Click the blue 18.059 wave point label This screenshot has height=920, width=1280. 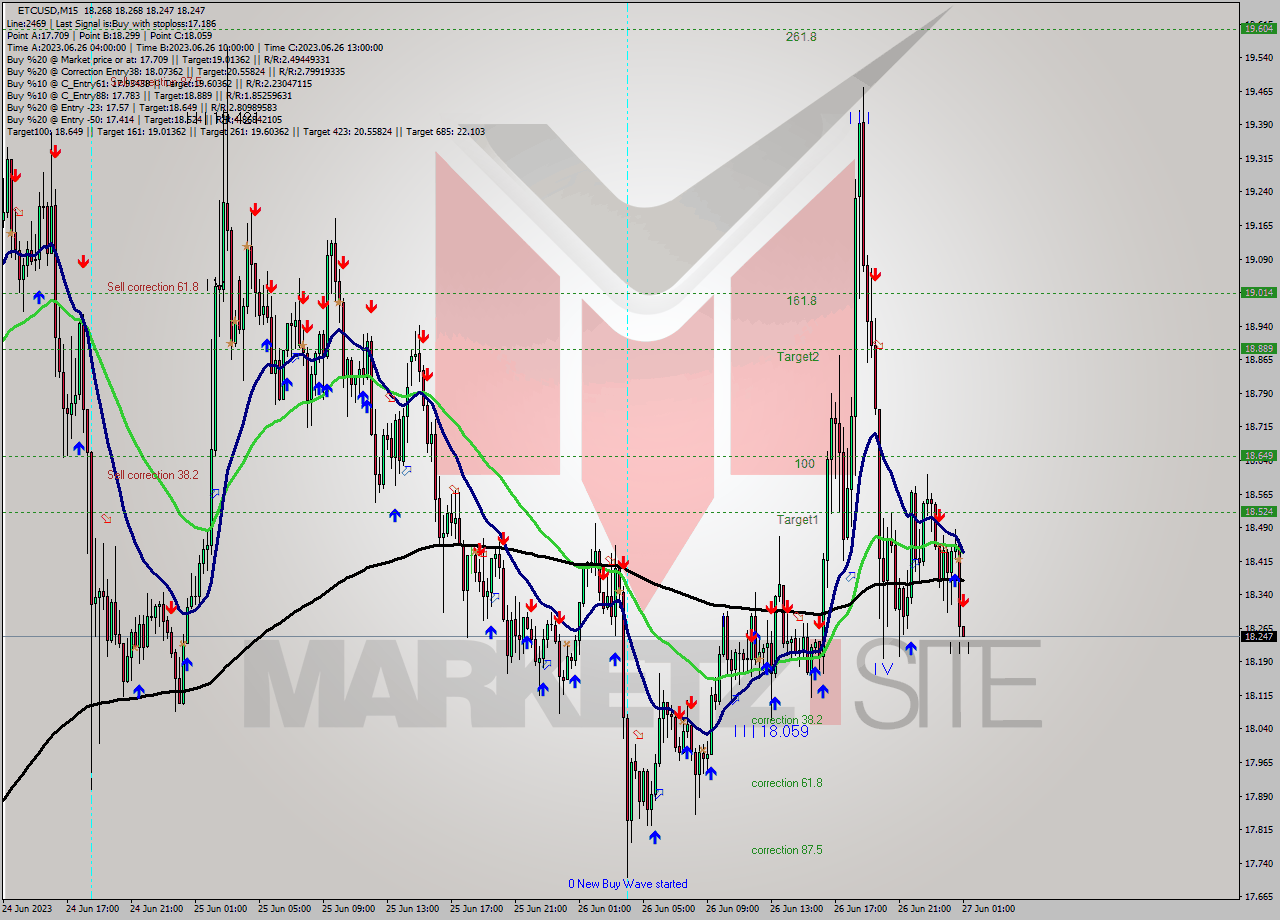[771, 732]
